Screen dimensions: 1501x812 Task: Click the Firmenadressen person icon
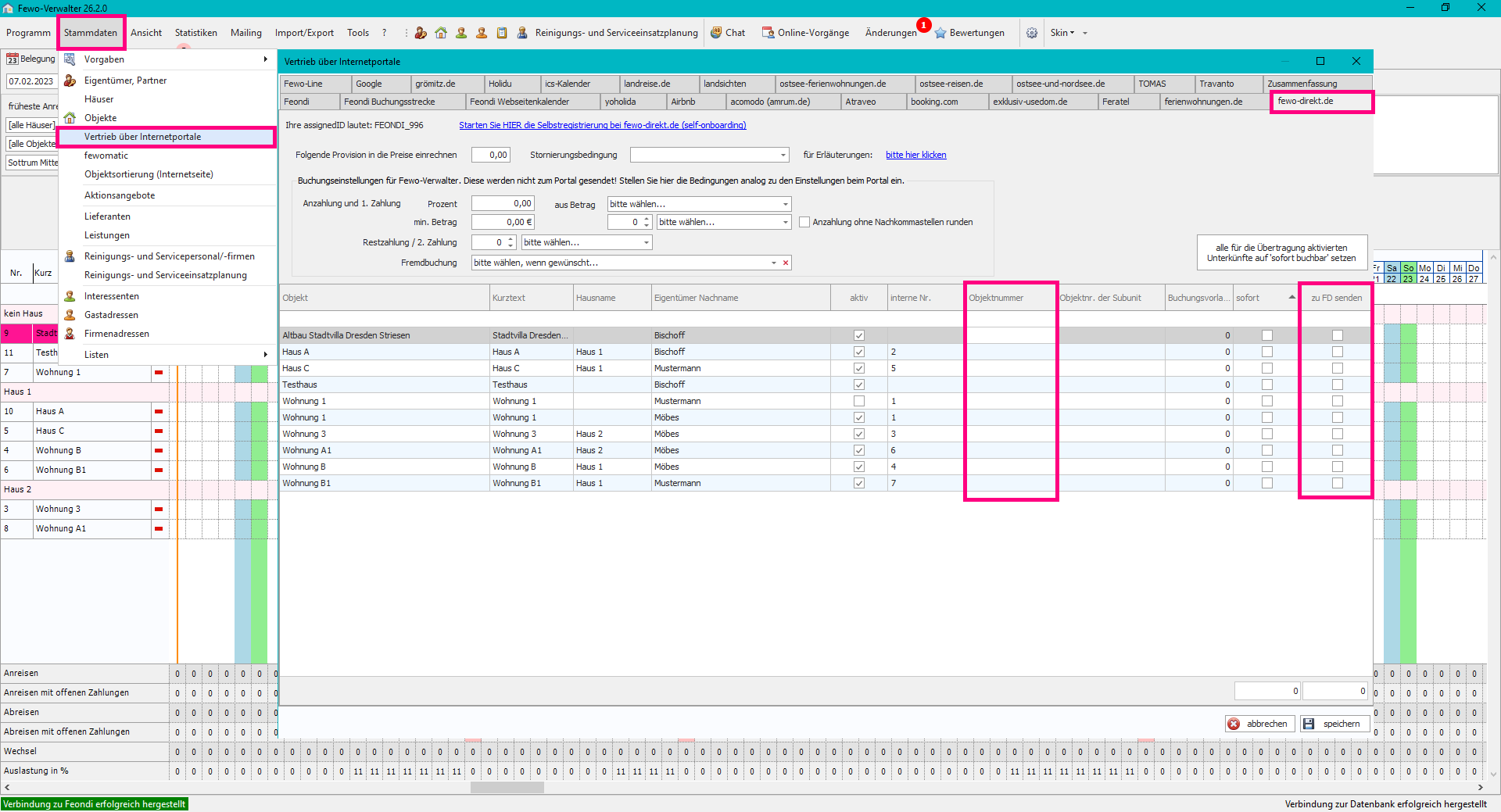point(70,334)
